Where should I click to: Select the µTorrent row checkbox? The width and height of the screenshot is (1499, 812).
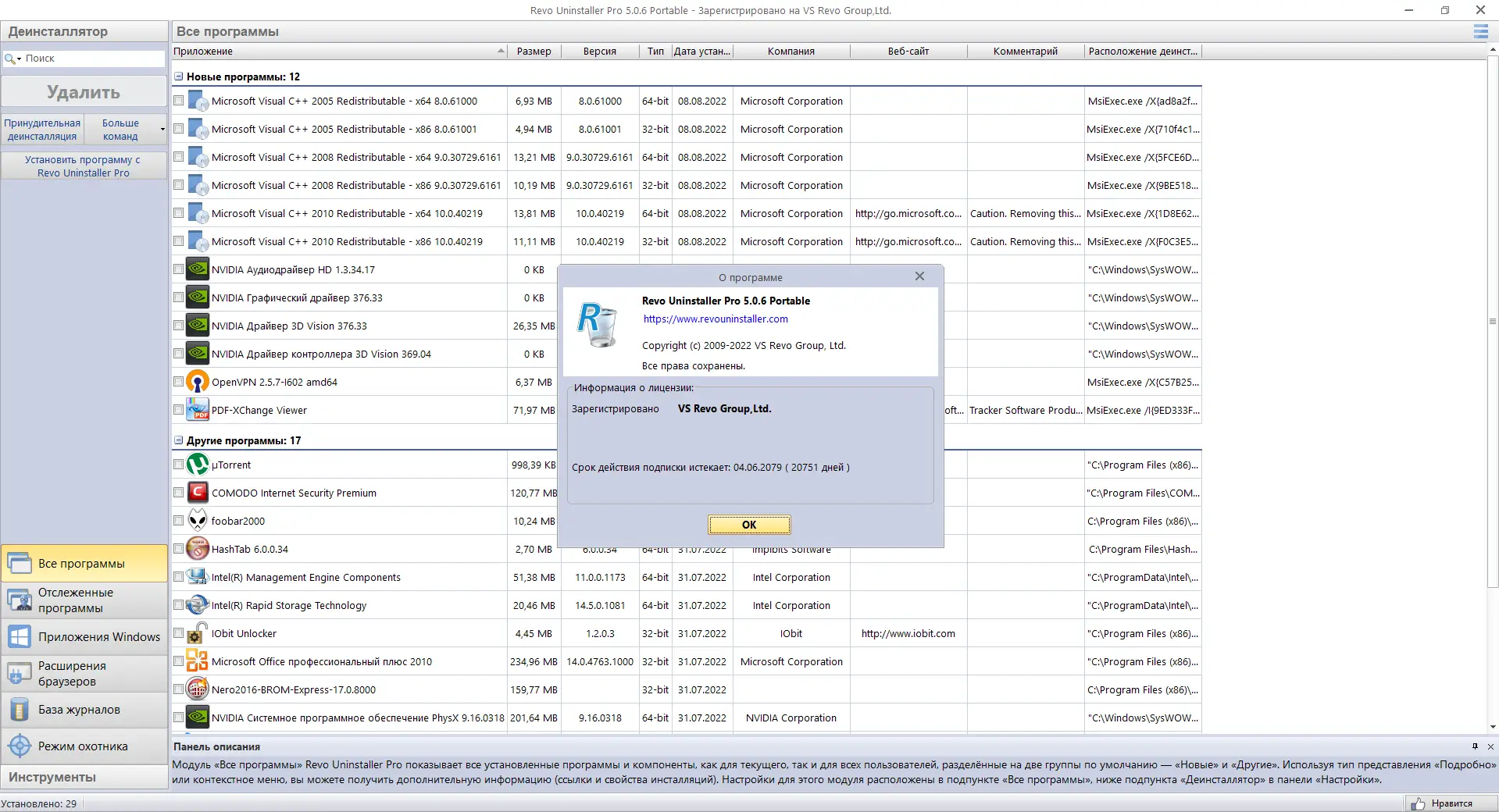179,465
